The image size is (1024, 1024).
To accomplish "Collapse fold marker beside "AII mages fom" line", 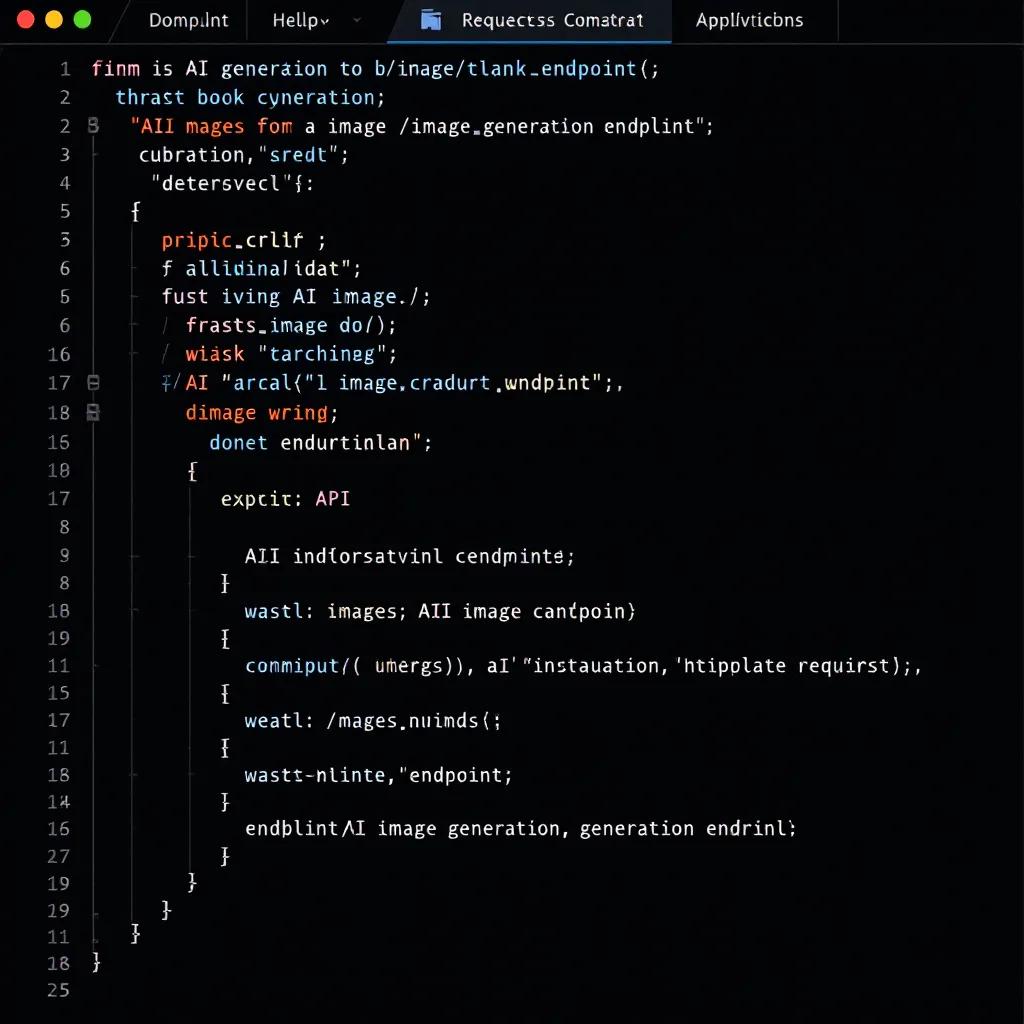I will 93,125.
